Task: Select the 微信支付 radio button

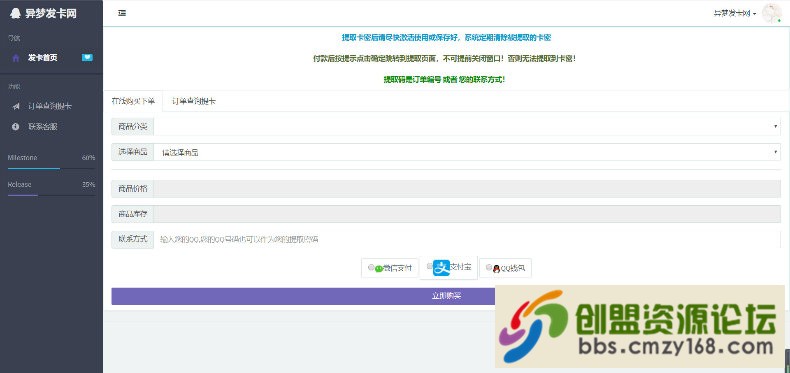Action: pos(371,267)
